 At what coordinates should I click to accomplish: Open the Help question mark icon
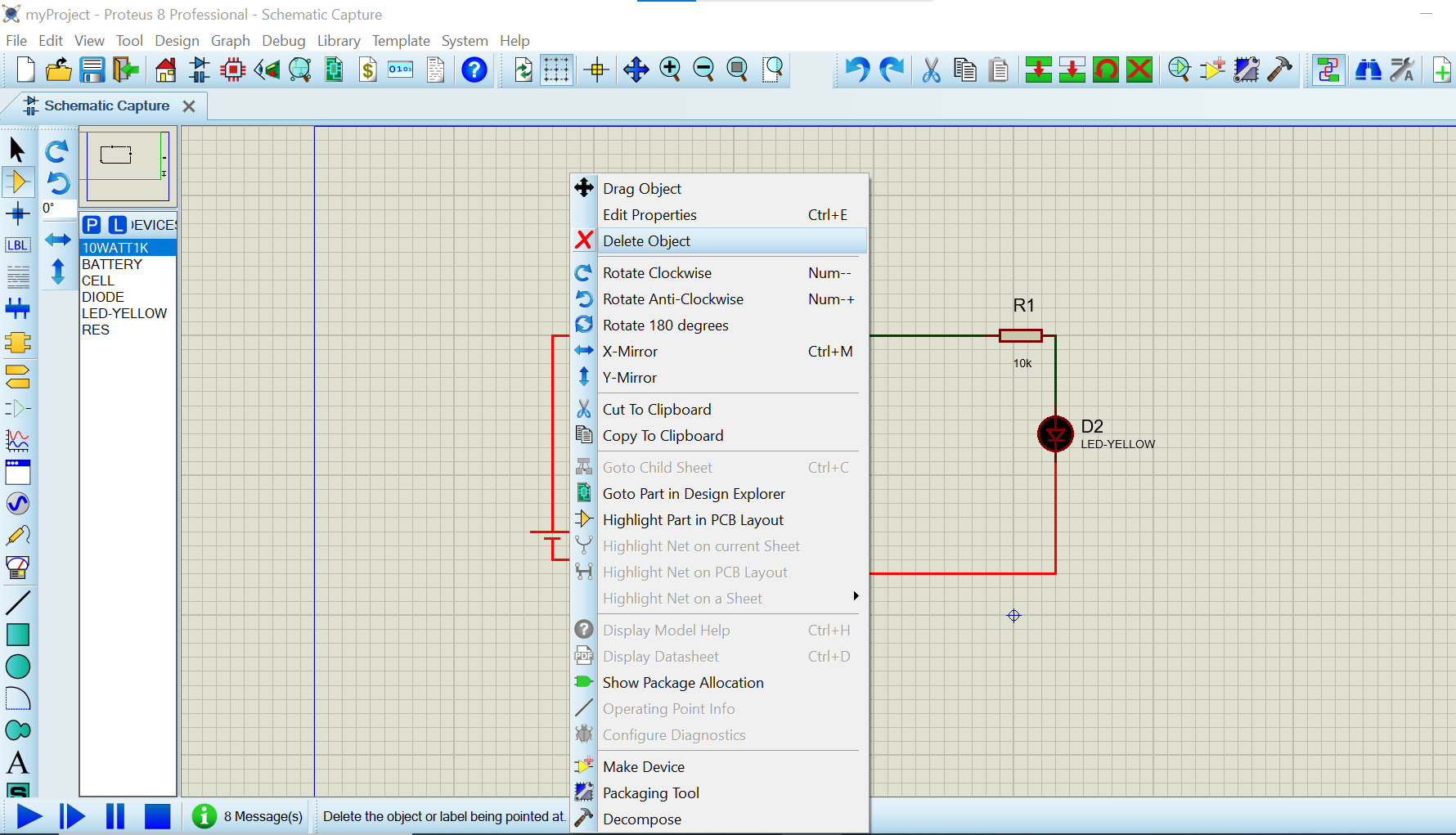pos(474,70)
